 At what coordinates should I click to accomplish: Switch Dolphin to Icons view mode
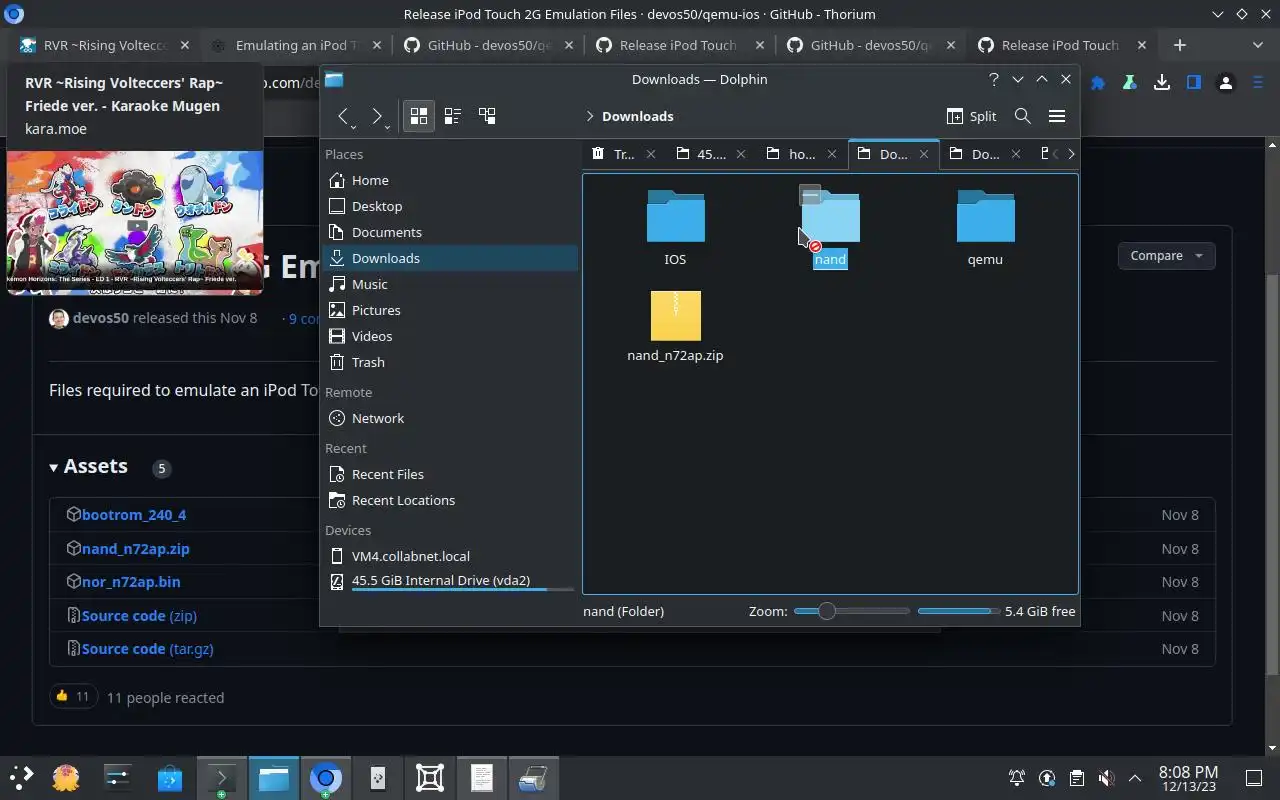[x=419, y=116]
